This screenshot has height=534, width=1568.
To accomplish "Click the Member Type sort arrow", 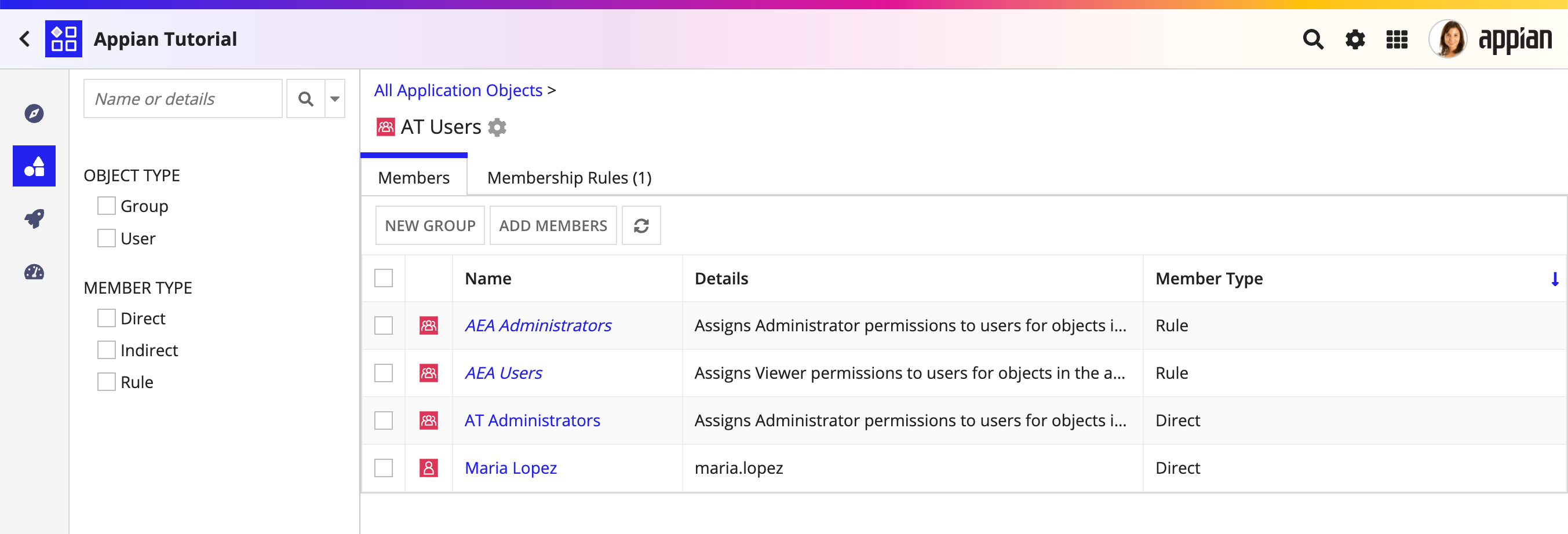I will 1555,279.
